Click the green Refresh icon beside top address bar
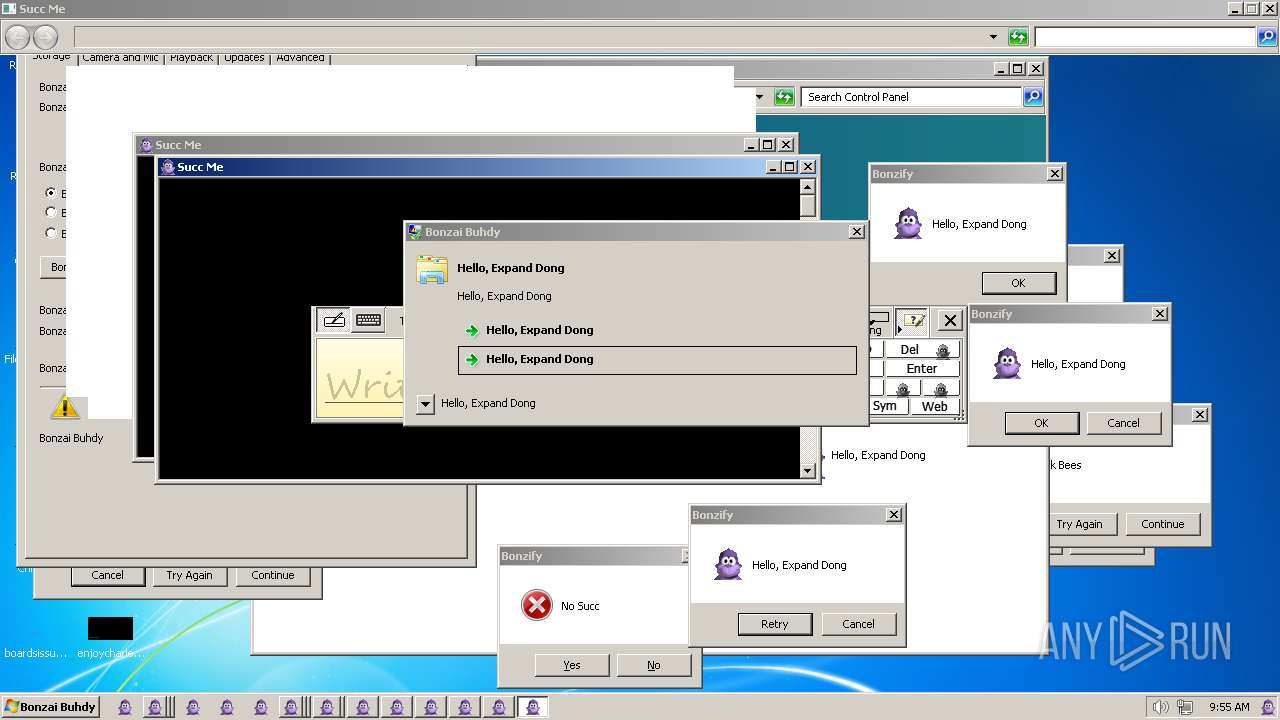The image size is (1280, 720). click(x=1018, y=37)
